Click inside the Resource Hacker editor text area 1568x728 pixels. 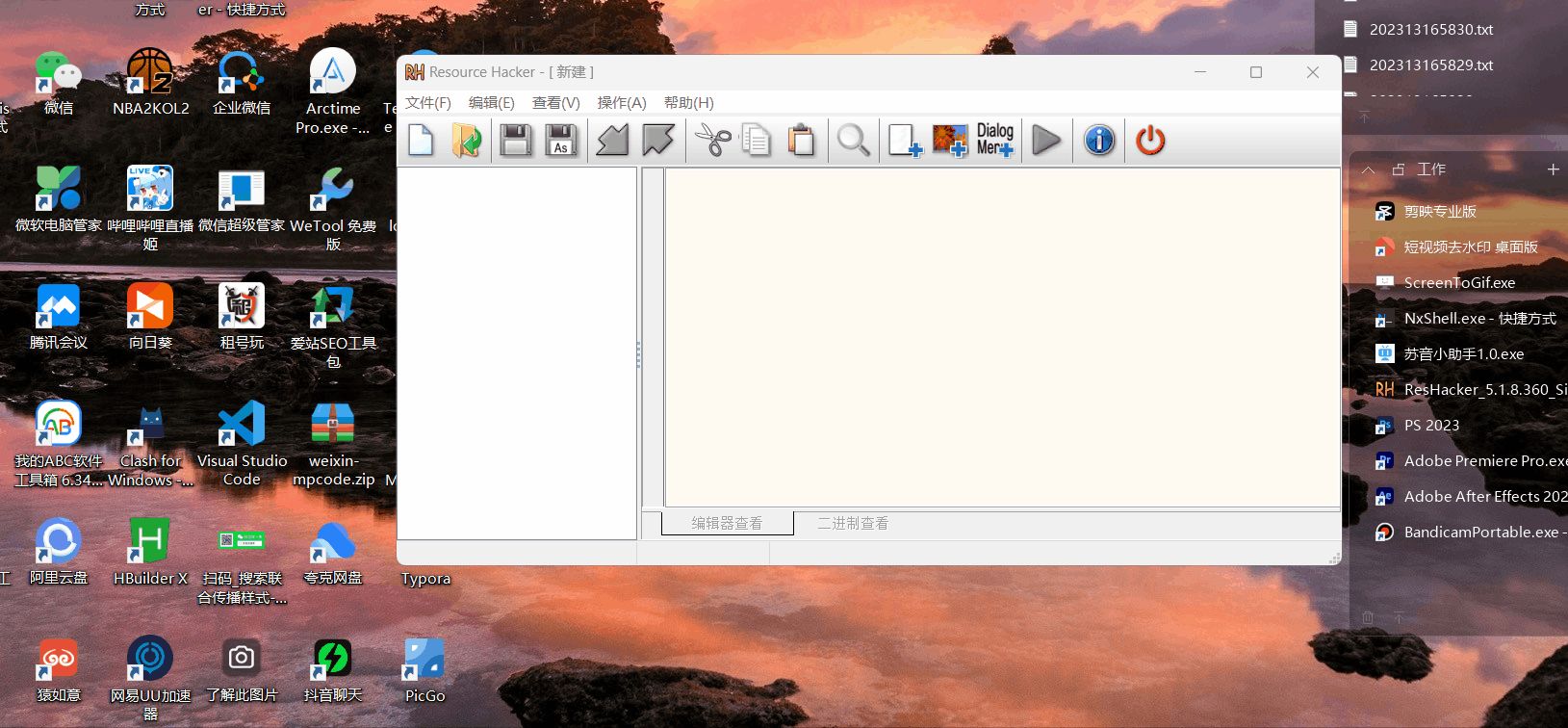point(1002,337)
